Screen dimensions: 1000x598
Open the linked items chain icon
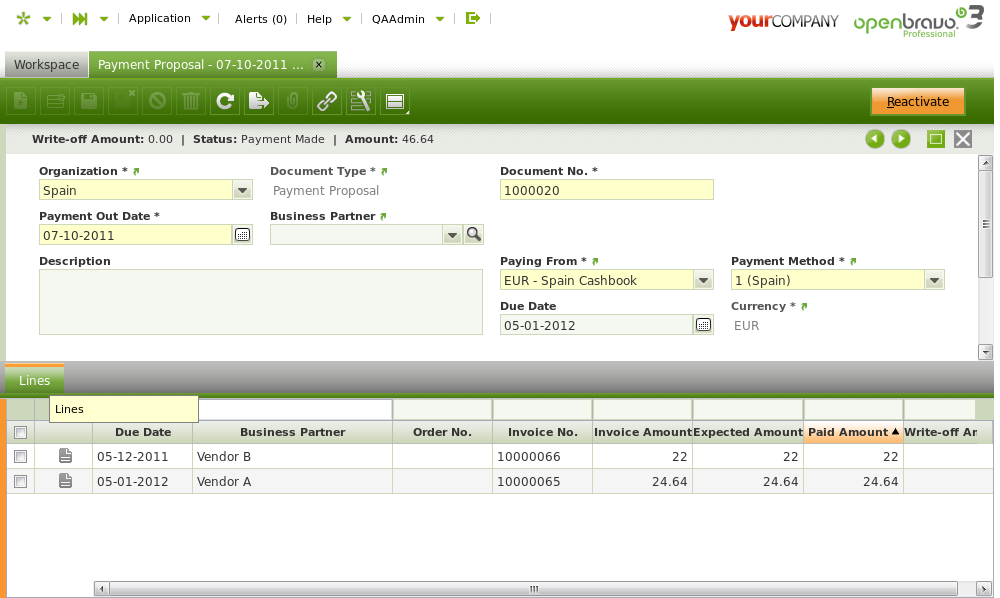[x=326, y=101]
